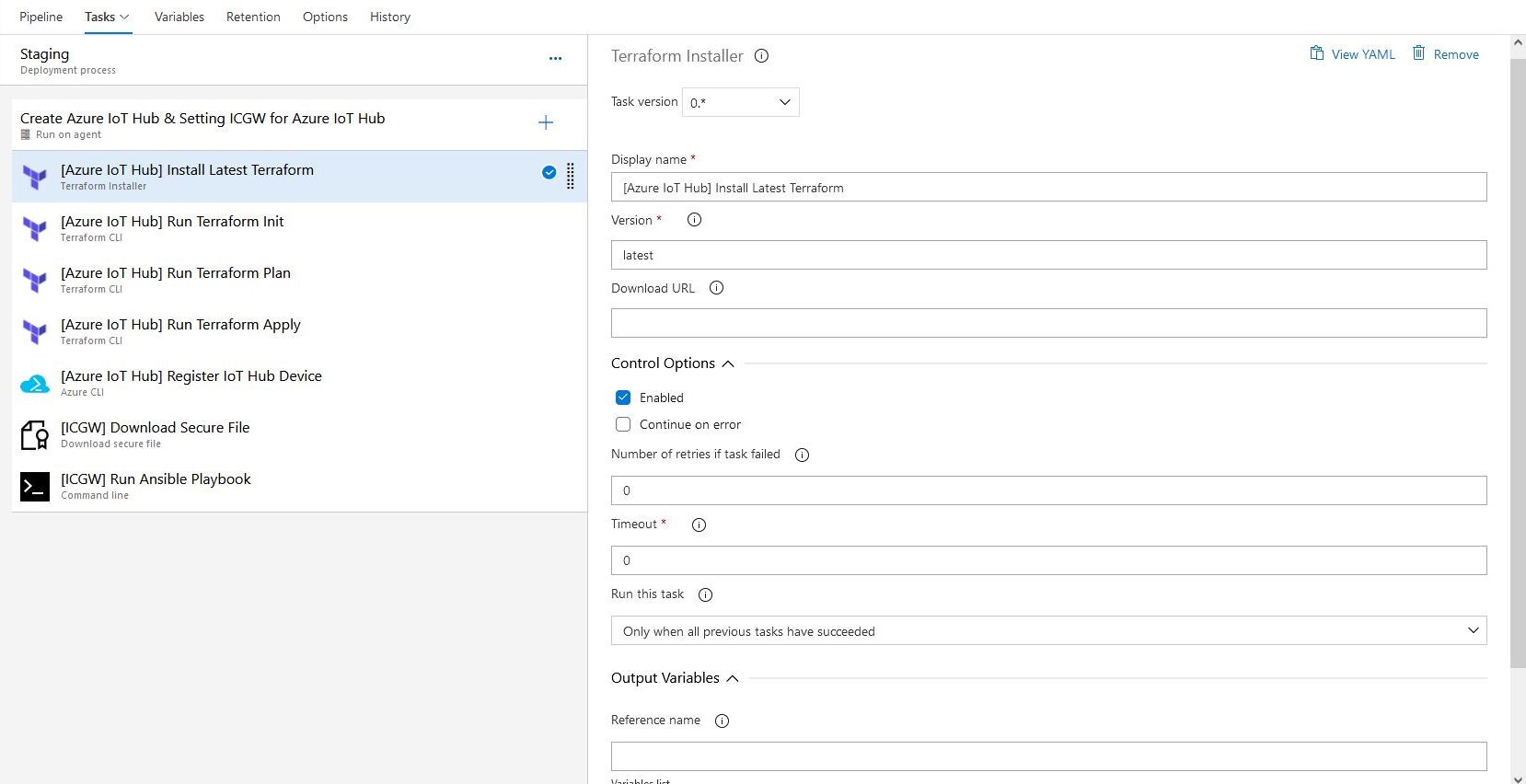Click the Download URL input field

1048,323
